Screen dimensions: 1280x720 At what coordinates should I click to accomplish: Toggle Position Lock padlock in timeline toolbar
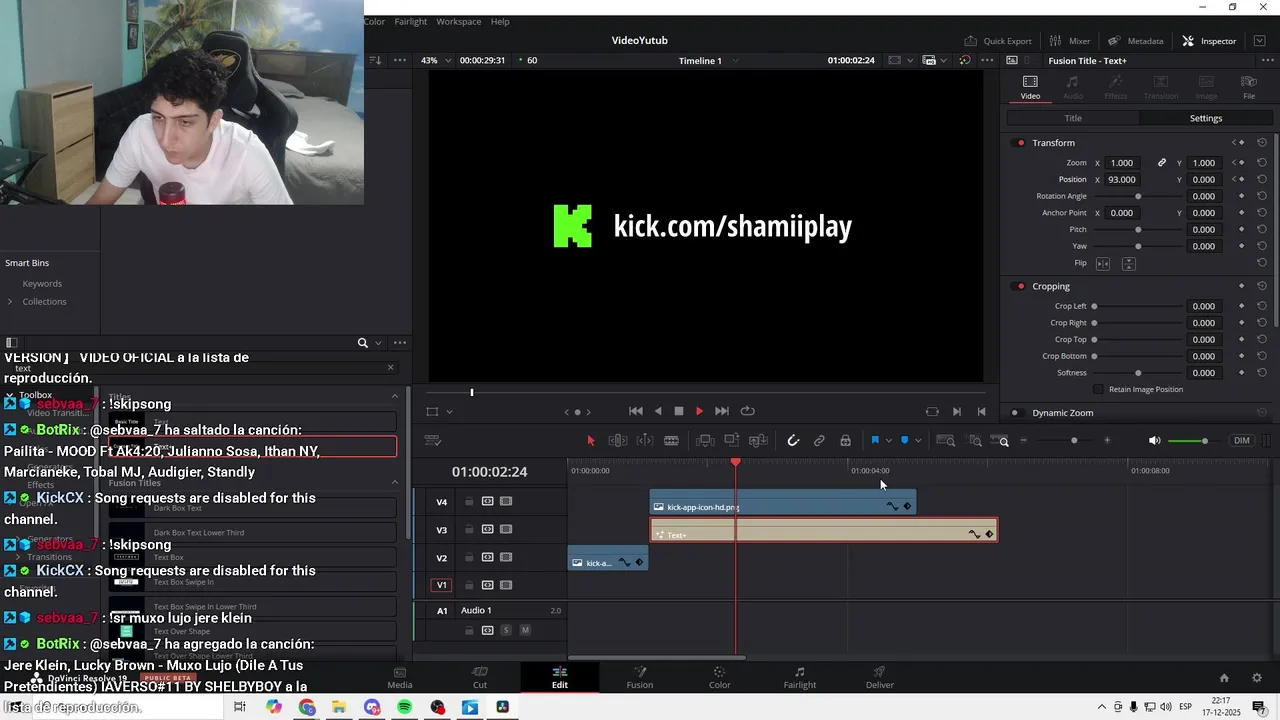[x=846, y=441]
